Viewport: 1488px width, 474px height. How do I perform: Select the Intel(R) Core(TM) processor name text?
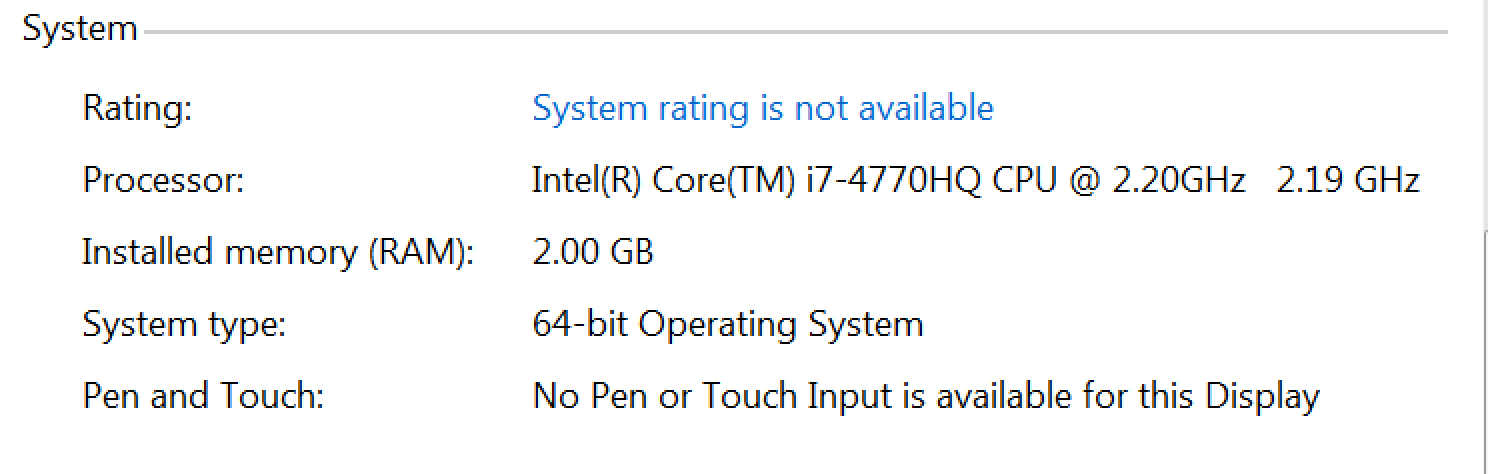664,181
